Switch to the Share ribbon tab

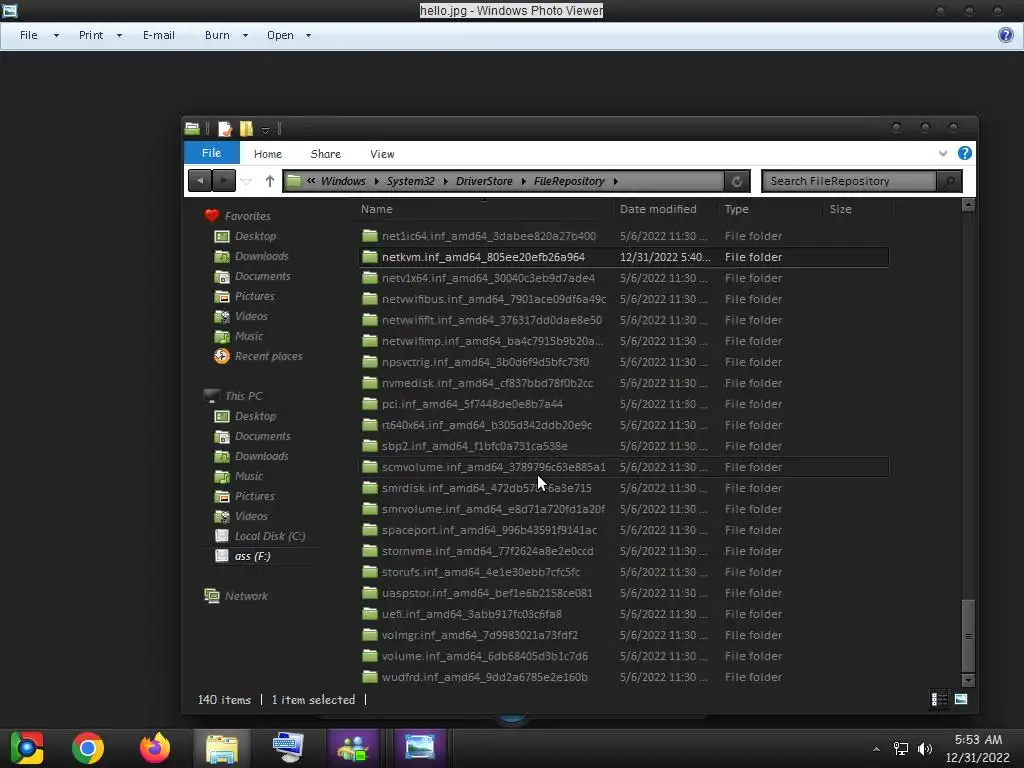tap(326, 154)
